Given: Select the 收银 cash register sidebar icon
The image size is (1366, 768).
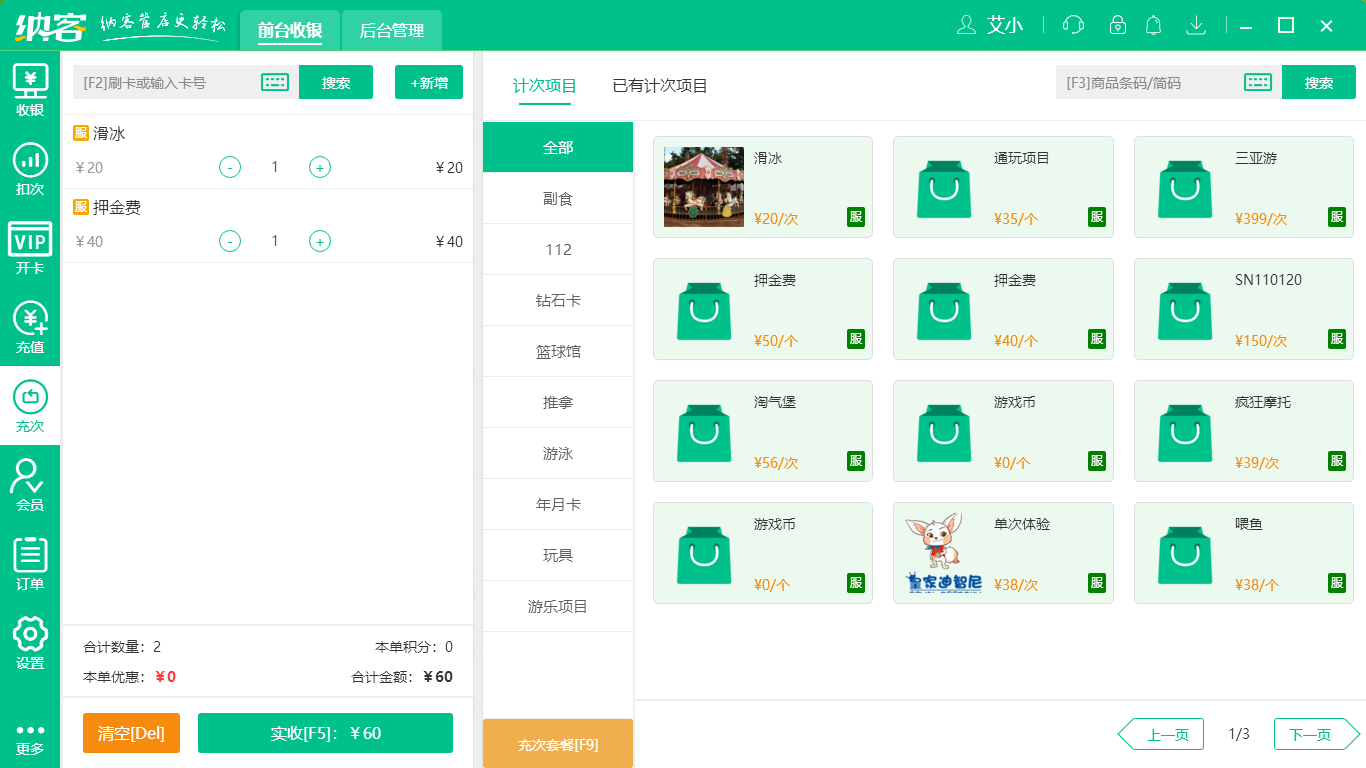Looking at the screenshot, I should [x=30, y=85].
